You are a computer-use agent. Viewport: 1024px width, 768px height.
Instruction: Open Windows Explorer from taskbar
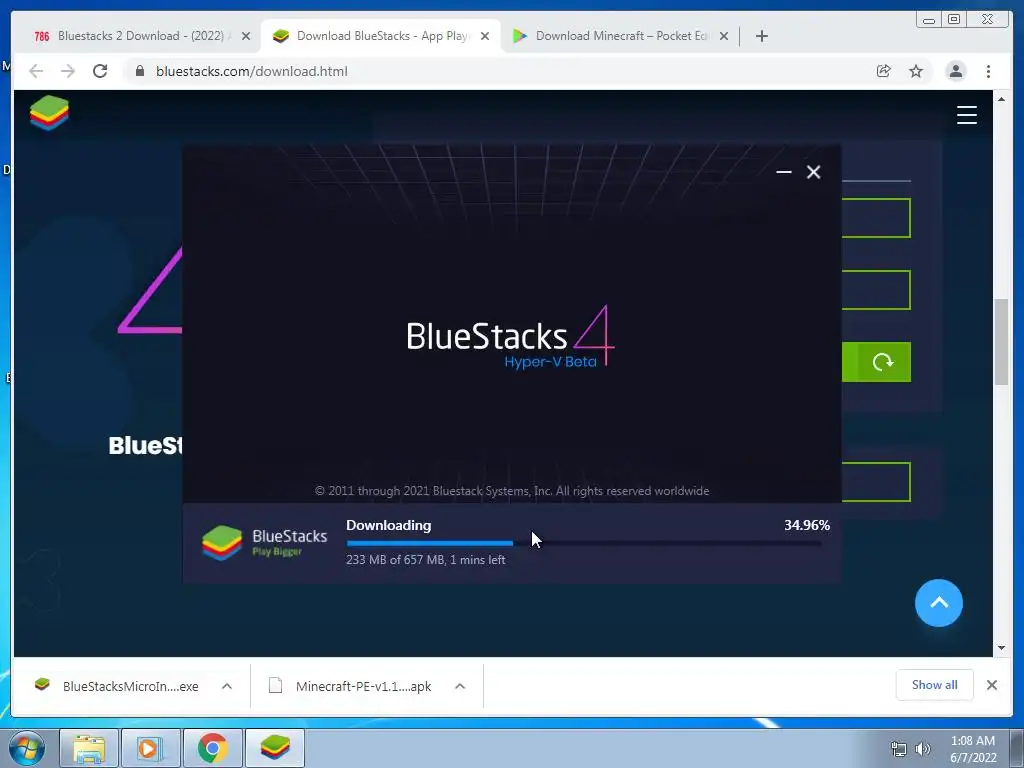pos(89,748)
